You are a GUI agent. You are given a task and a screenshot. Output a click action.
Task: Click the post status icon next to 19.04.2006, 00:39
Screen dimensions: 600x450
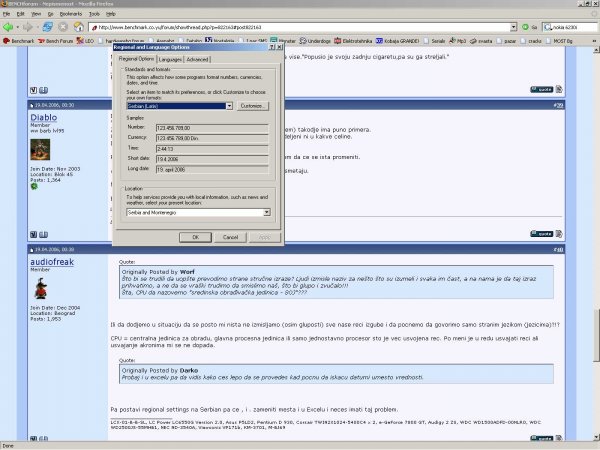click(x=32, y=250)
